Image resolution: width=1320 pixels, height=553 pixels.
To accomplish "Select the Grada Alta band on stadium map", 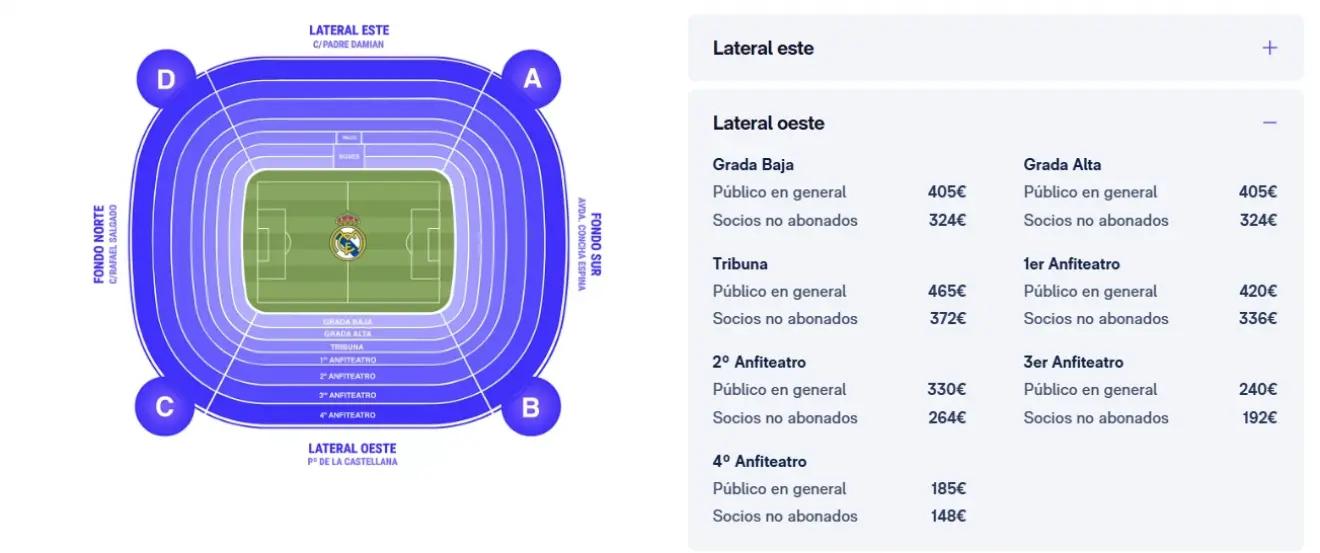I will coord(348,333).
